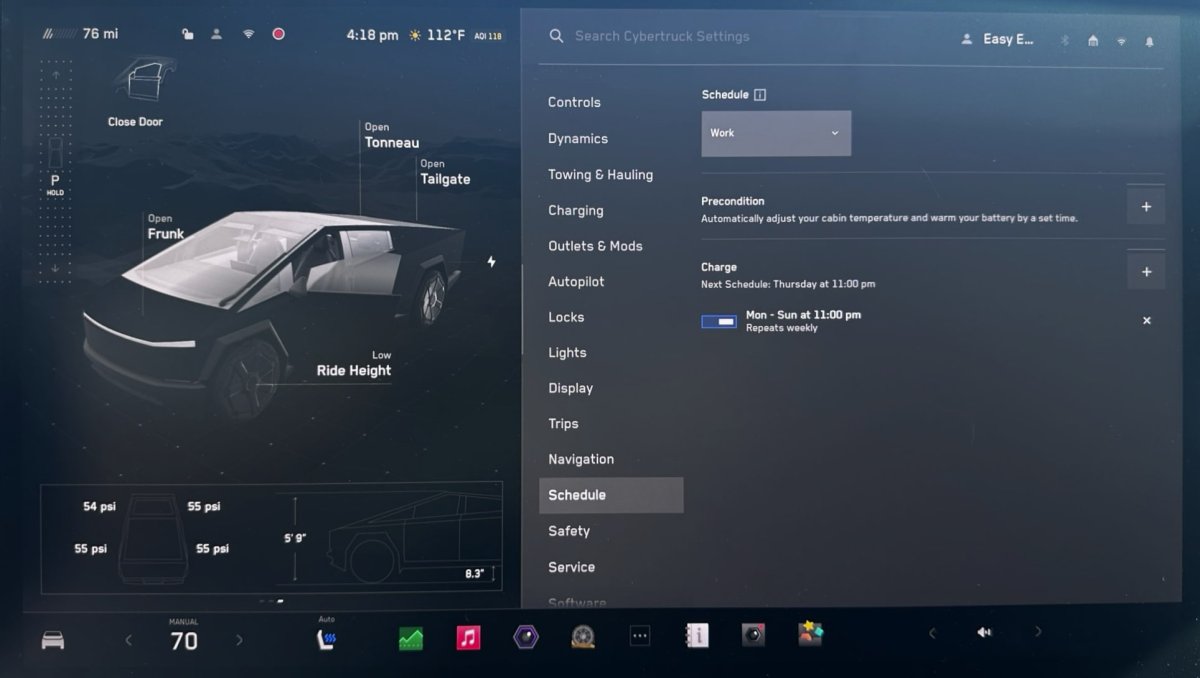1200x678 pixels.
Task: Tap the charge port lightning bolt icon
Action: (491, 262)
